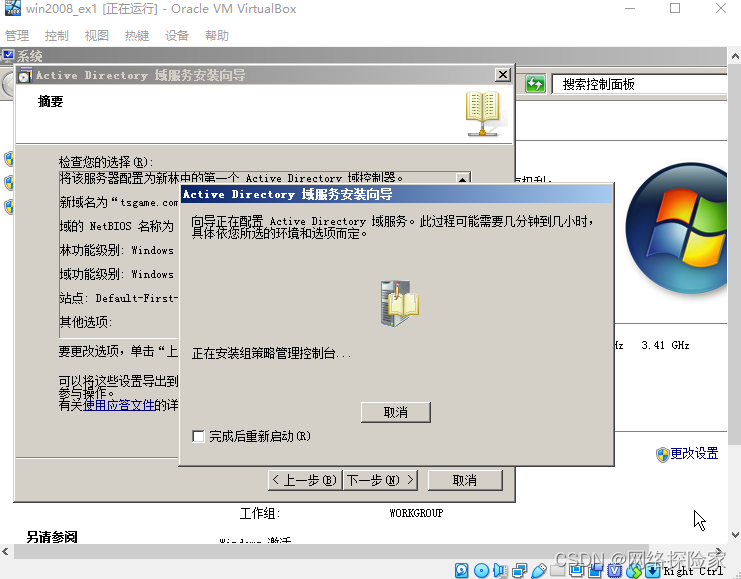Click 取消 at the wizard bottom
The height and width of the screenshot is (579, 741).
465,480
